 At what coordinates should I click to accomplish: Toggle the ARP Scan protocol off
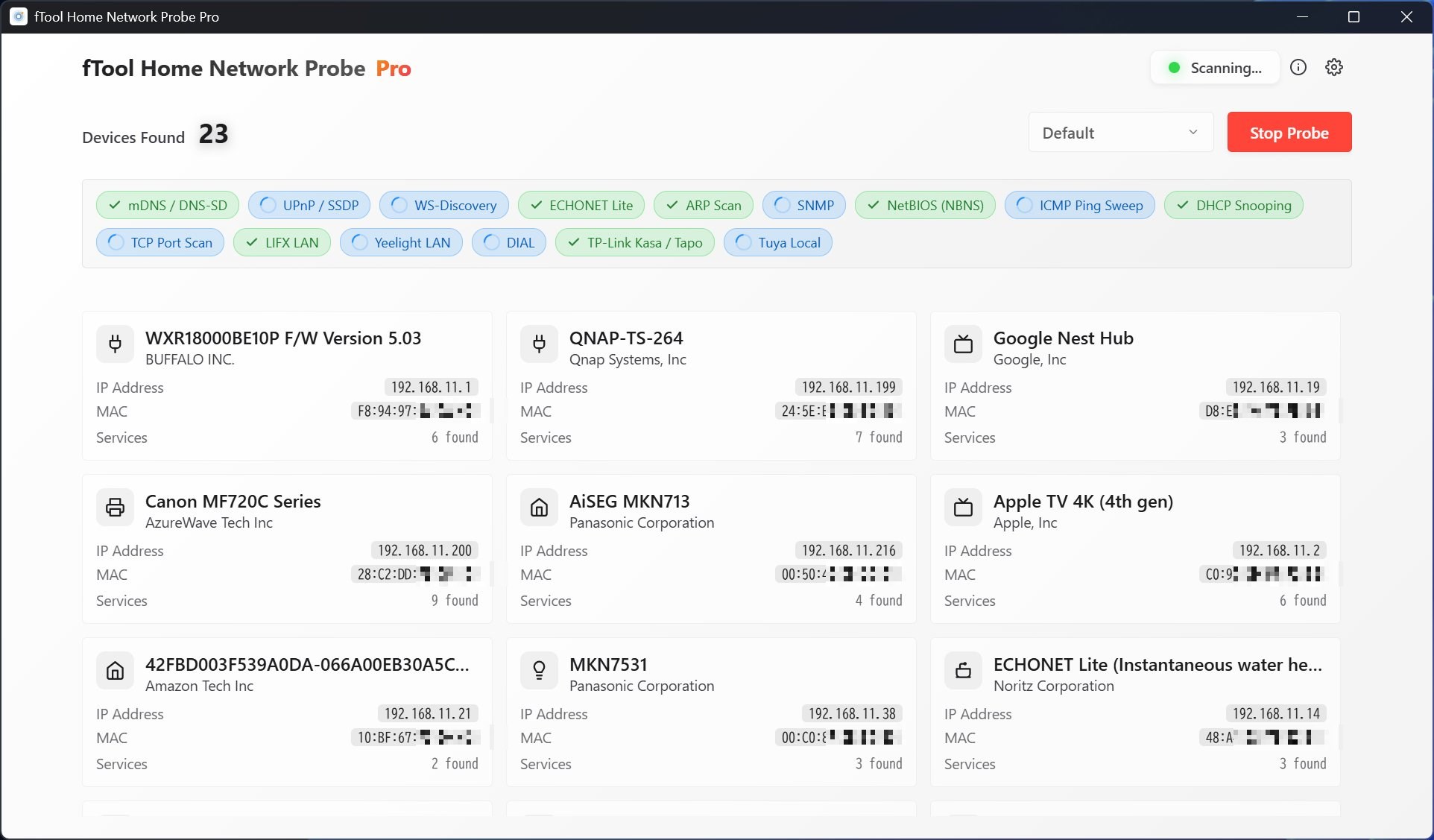click(x=703, y=205)
